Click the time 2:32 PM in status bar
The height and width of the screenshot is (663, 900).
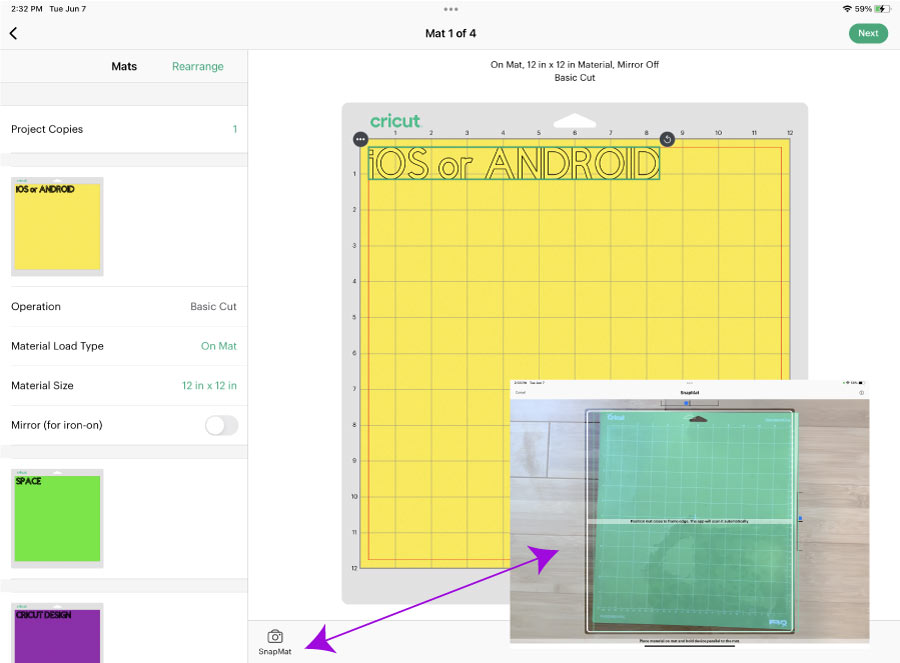[x=27, y=9]
